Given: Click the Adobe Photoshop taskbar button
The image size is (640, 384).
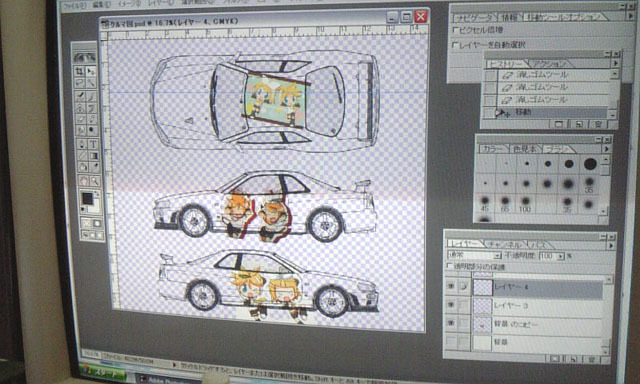Looking at the screenshot, I should tap(168, 380).
